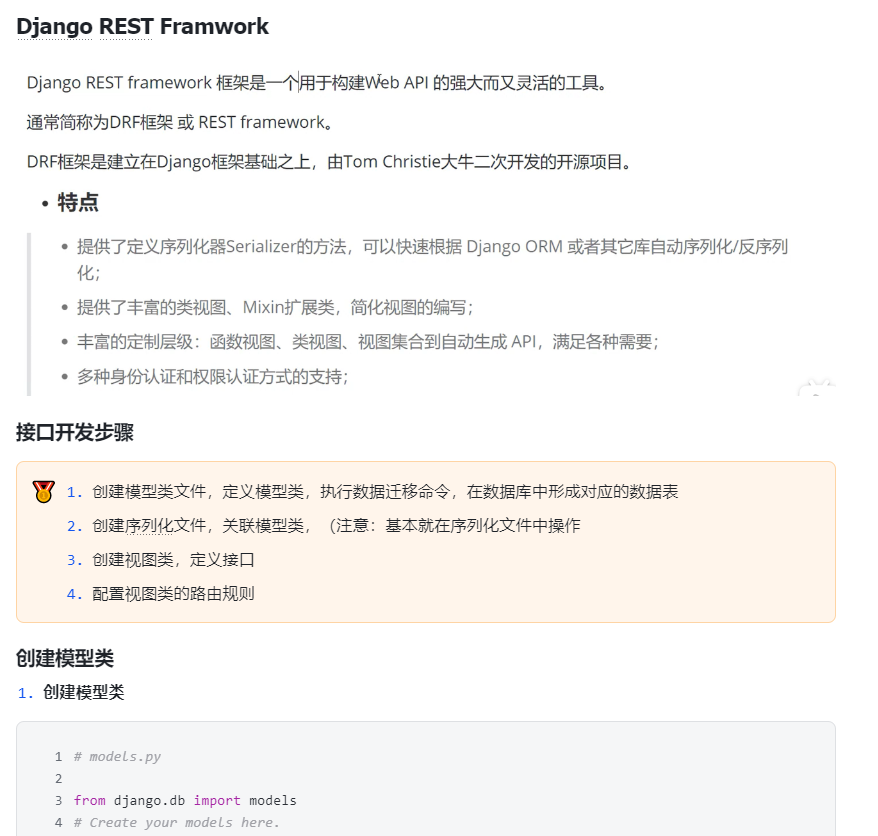Screen dimensions: 878x836
Task: Click the 创建模型类 section heading
Action: [65, 658]
